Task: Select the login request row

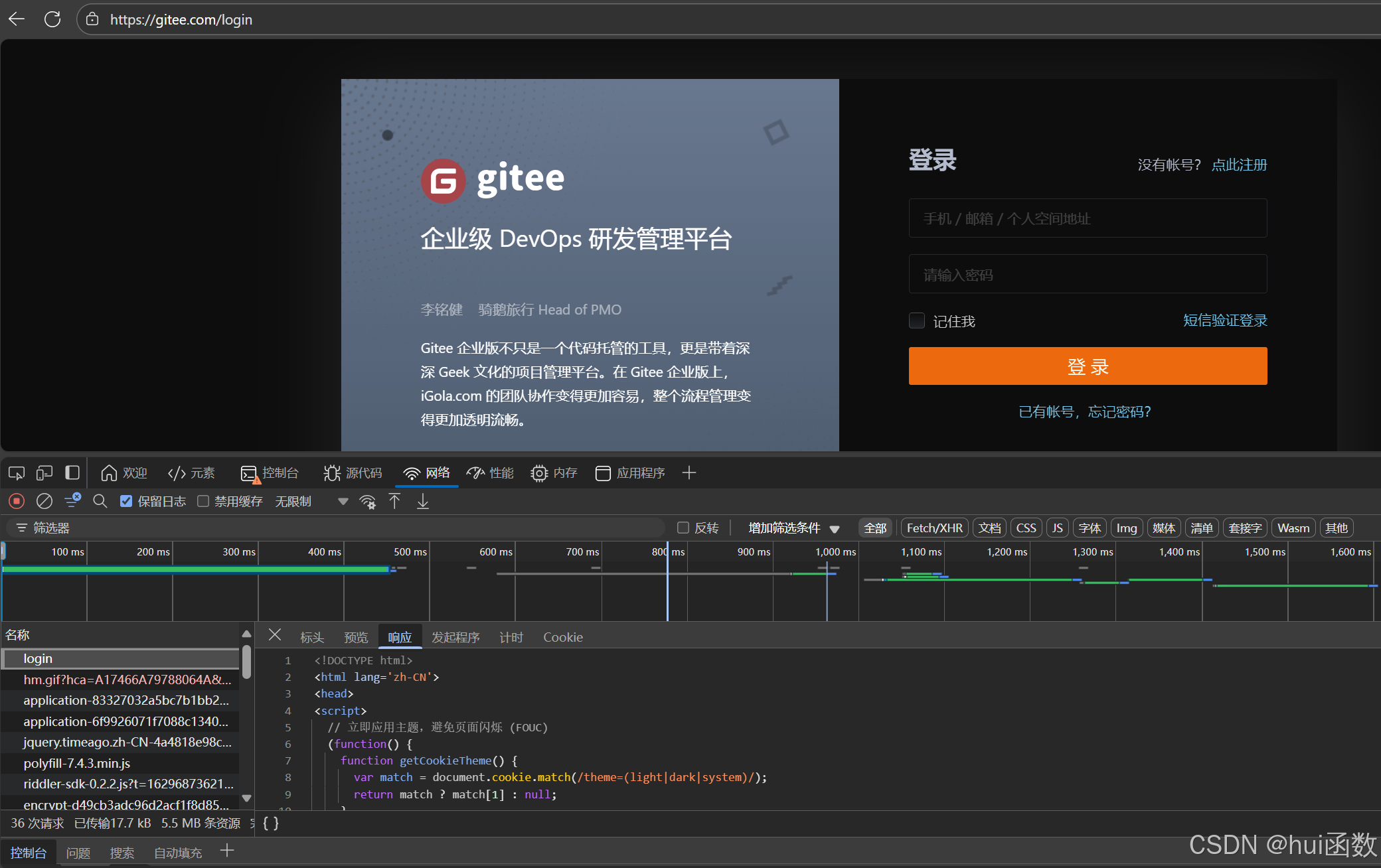Action: (120, 658)
